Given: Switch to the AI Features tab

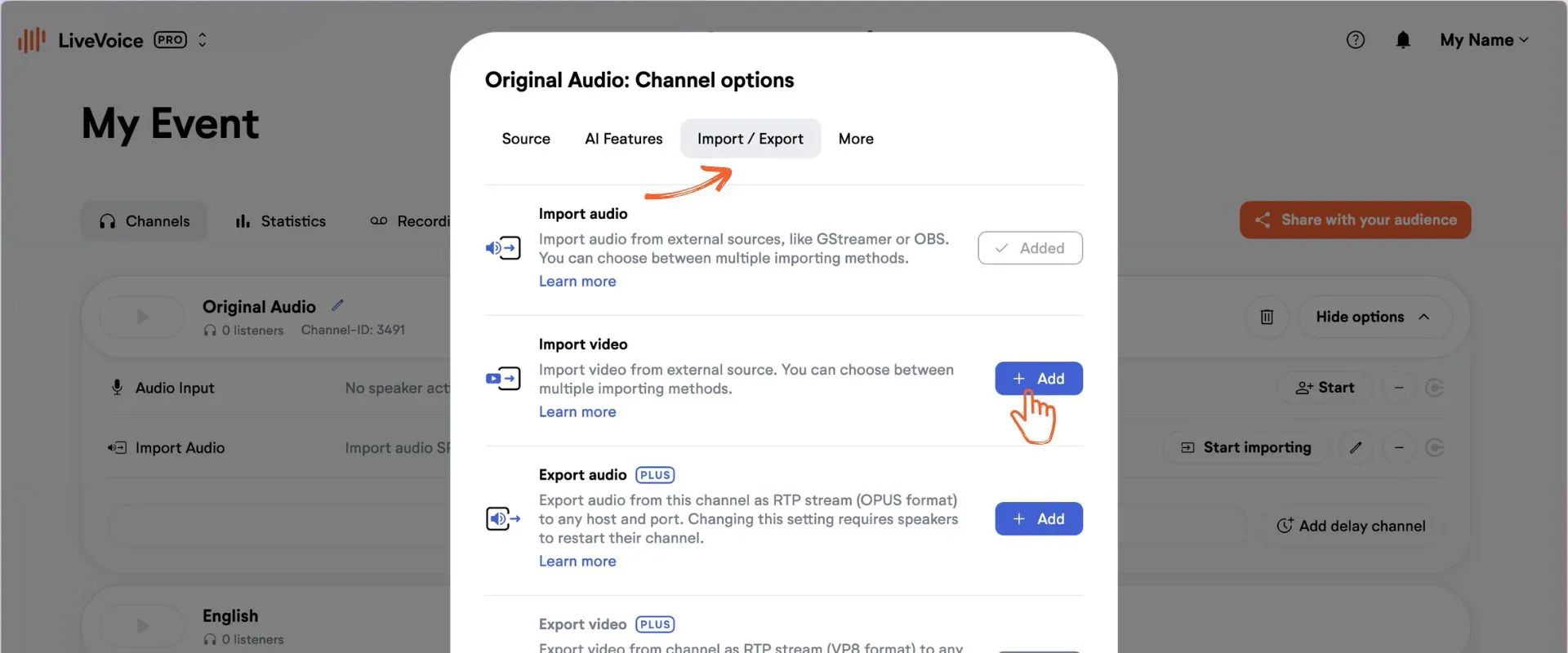Looking at the screenshot, I should 624,139.
